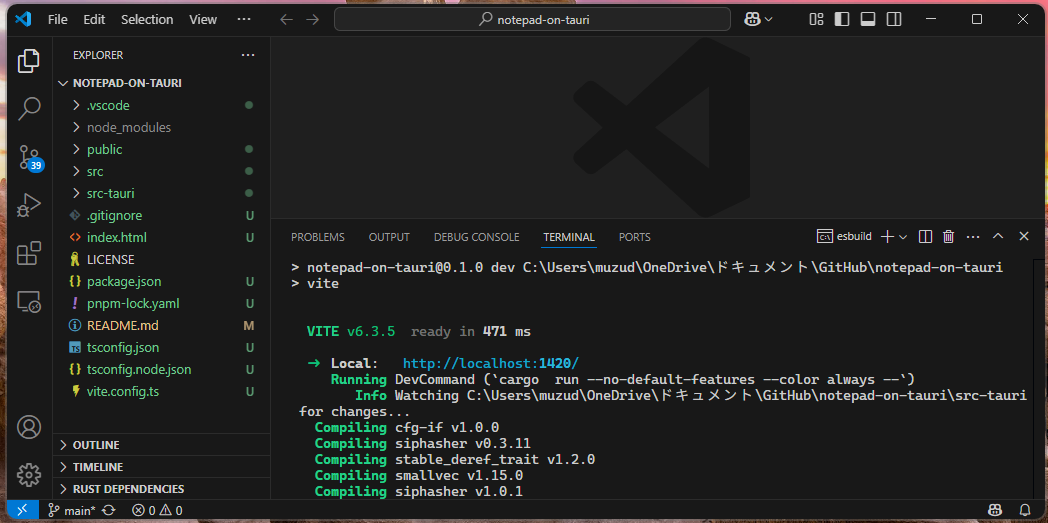Screen dimensions: 1048x523
Task: Open Copilot chat icon in title bar
Action: (752, 19)
